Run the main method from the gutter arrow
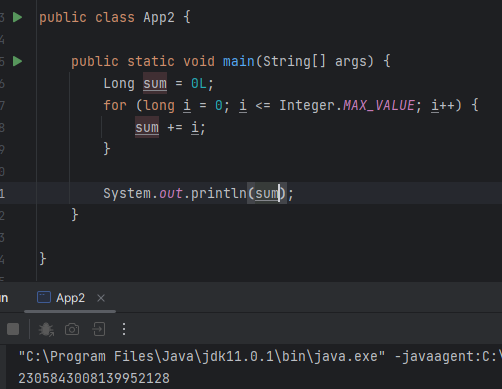The width and height of the screenshot is (502, 389). click(x=17, y=61)
